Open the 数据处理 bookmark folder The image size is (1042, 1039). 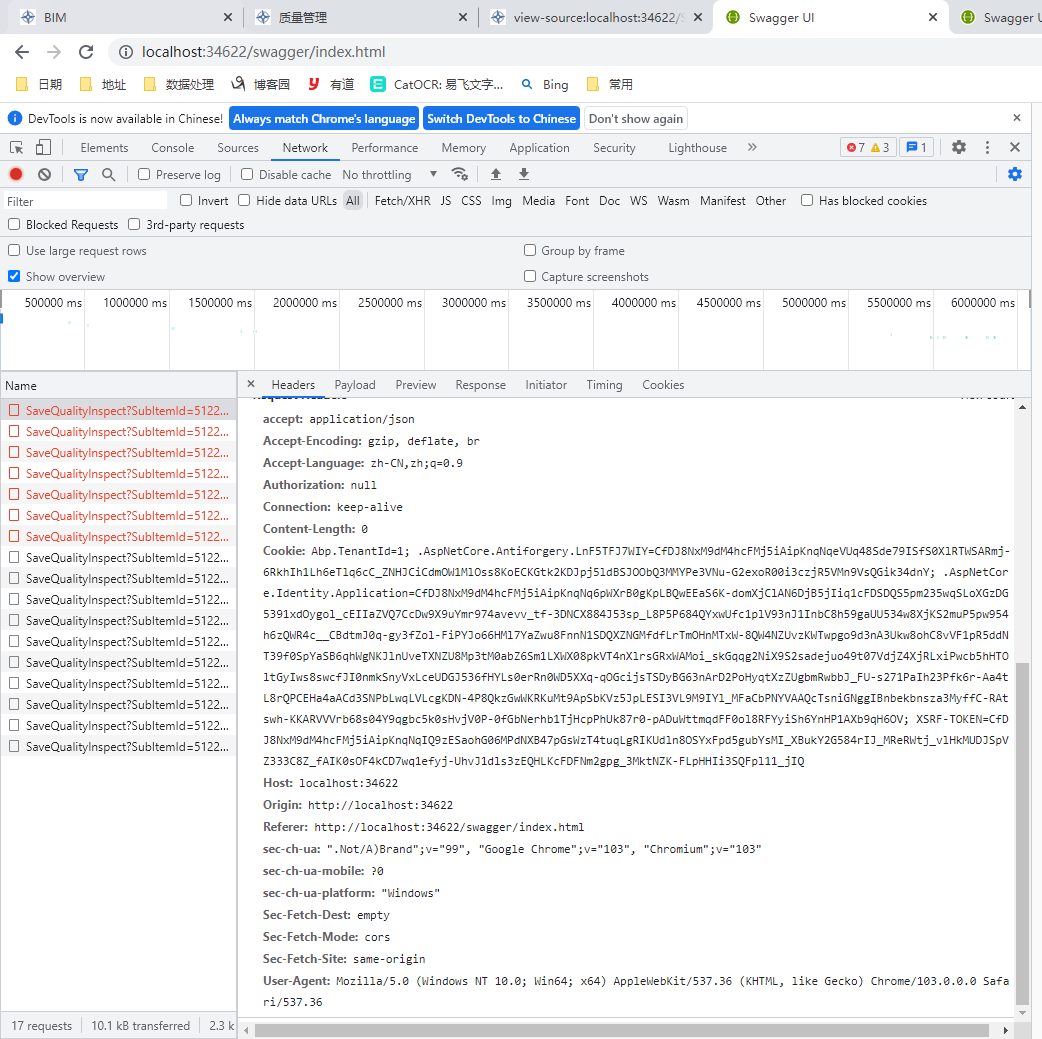point(179,84)
